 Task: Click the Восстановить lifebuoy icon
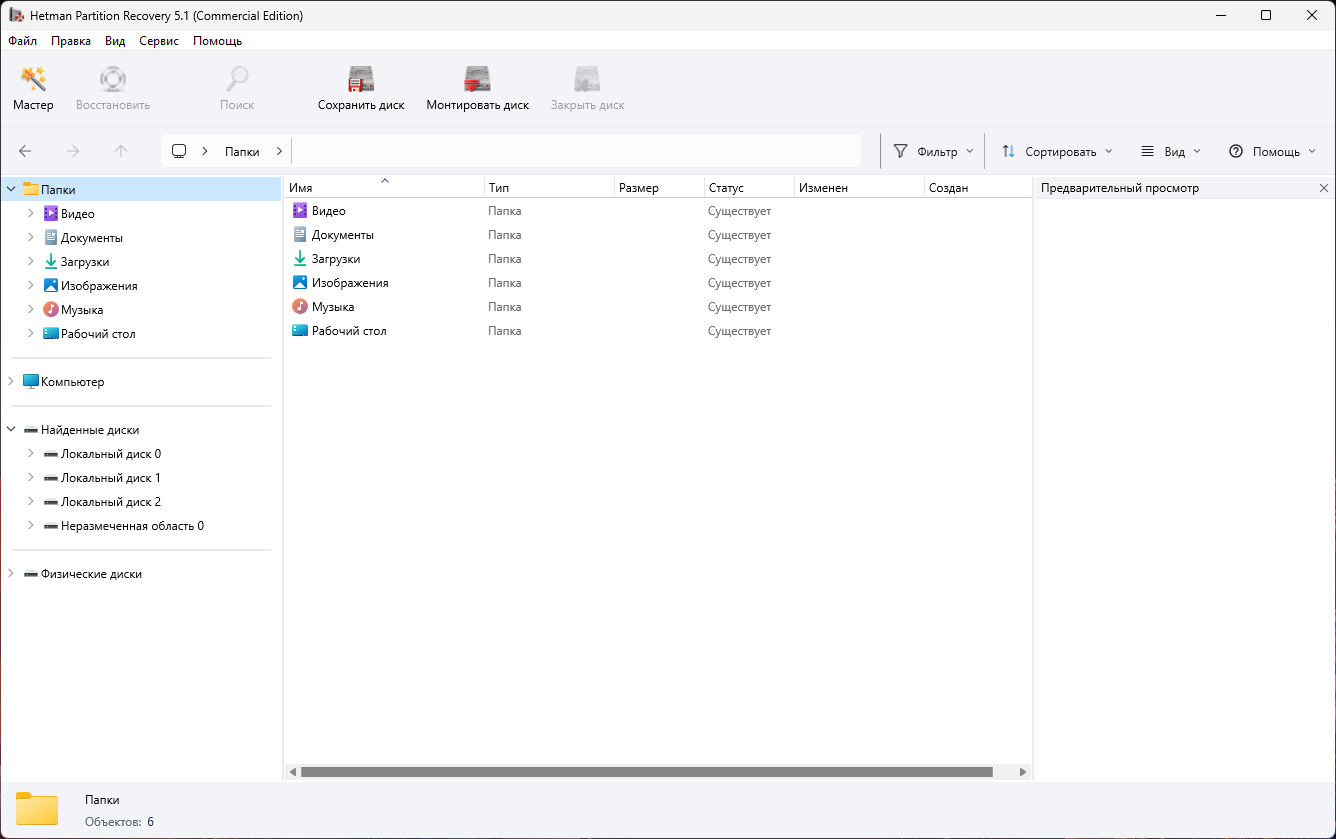coord(113,79)
